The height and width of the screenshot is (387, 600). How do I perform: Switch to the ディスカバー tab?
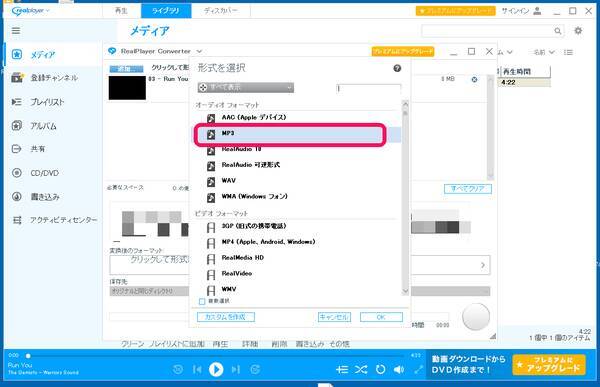coord(220,11)
